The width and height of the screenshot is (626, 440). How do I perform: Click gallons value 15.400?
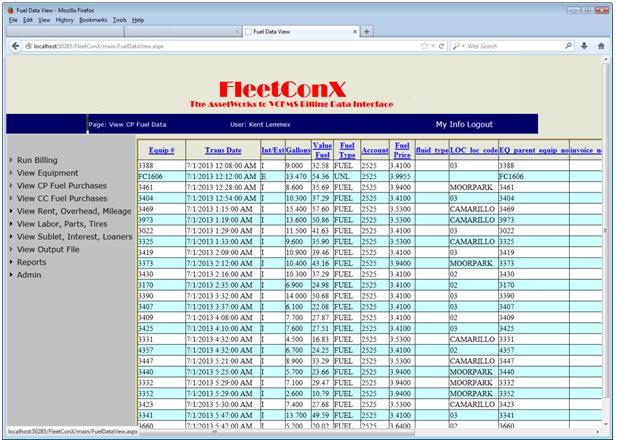(296, 209)
